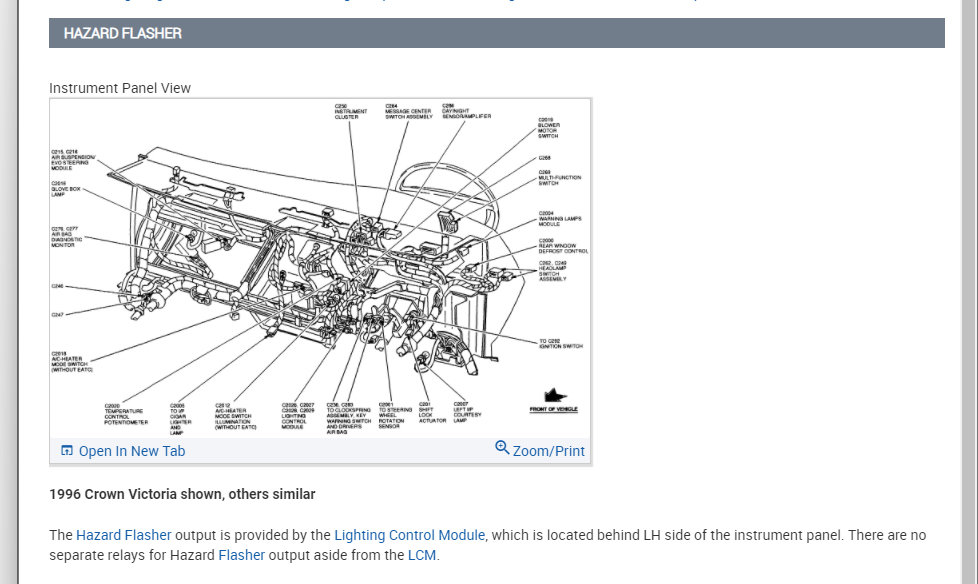Click the 'C246' connector label
978x584 pixels.
pyautogui.click(x=57, y=286)
